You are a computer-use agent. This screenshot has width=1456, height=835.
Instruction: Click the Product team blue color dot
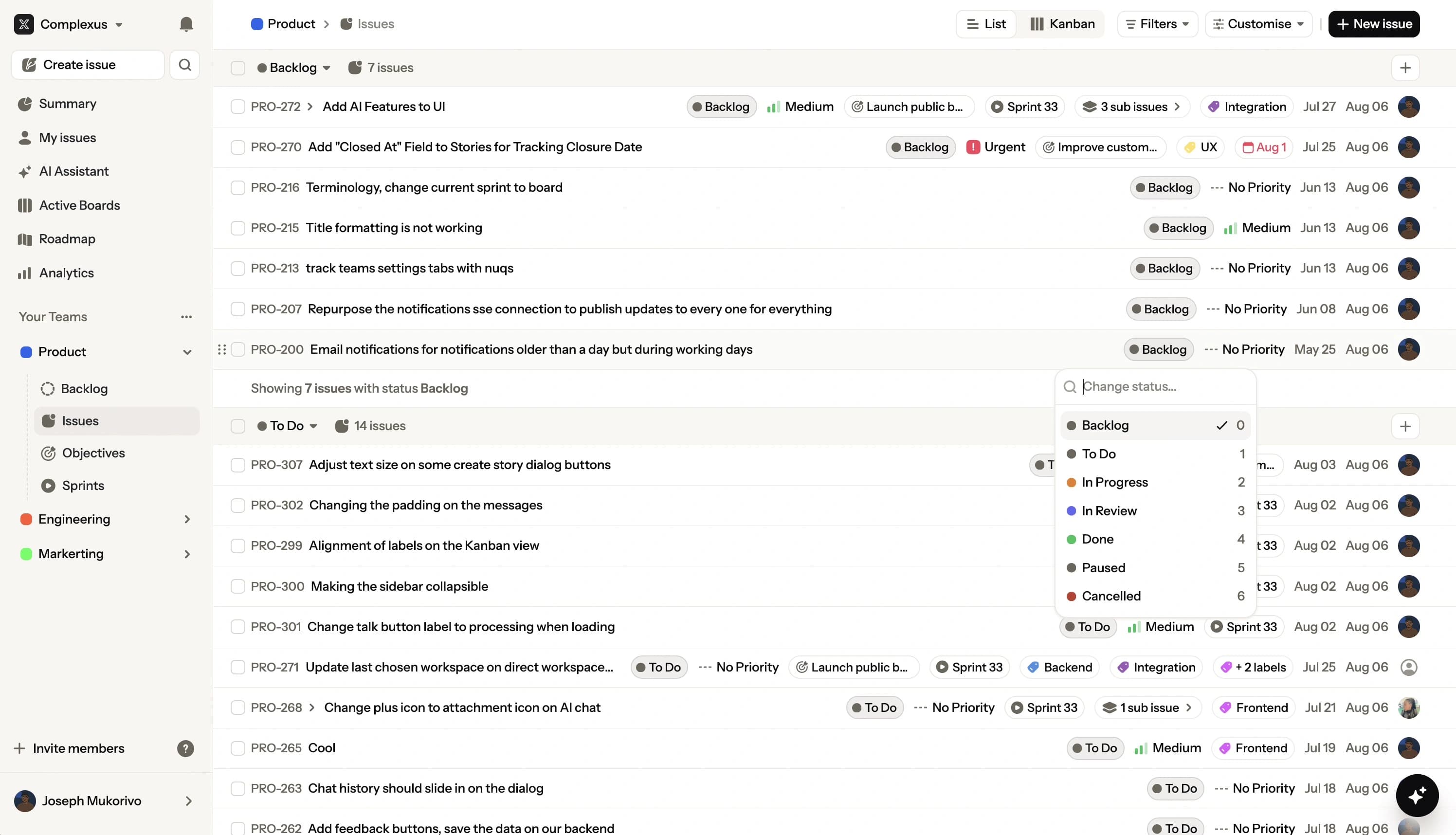point(26,351)
